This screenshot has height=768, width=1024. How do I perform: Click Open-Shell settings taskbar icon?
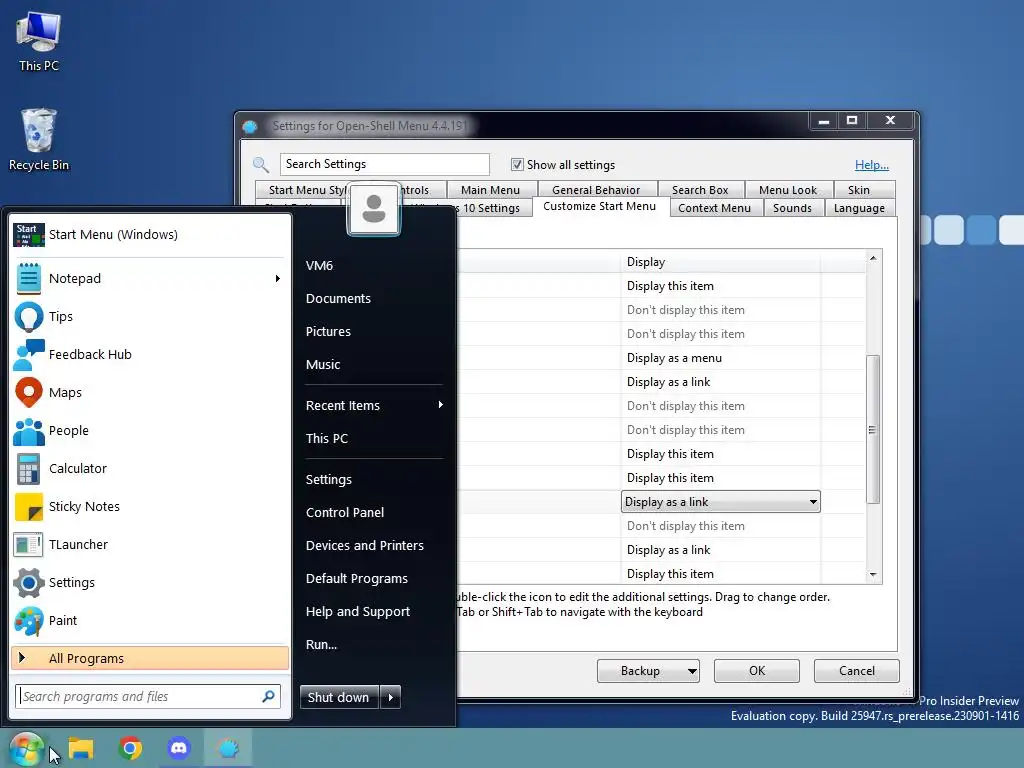point(228,748)
